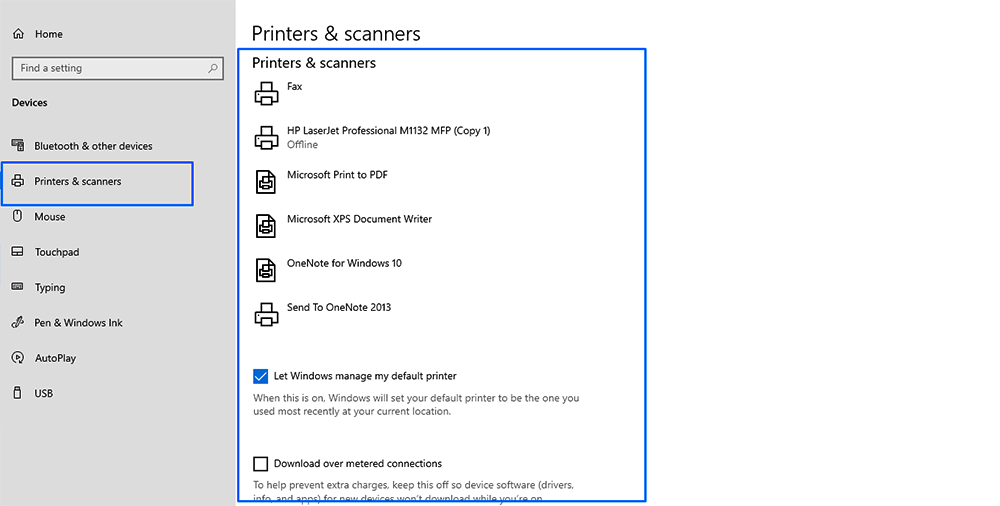Screen dimensions: 1000x506
Task: Click the Home icon in sidebar
Action: pos(18,34)
